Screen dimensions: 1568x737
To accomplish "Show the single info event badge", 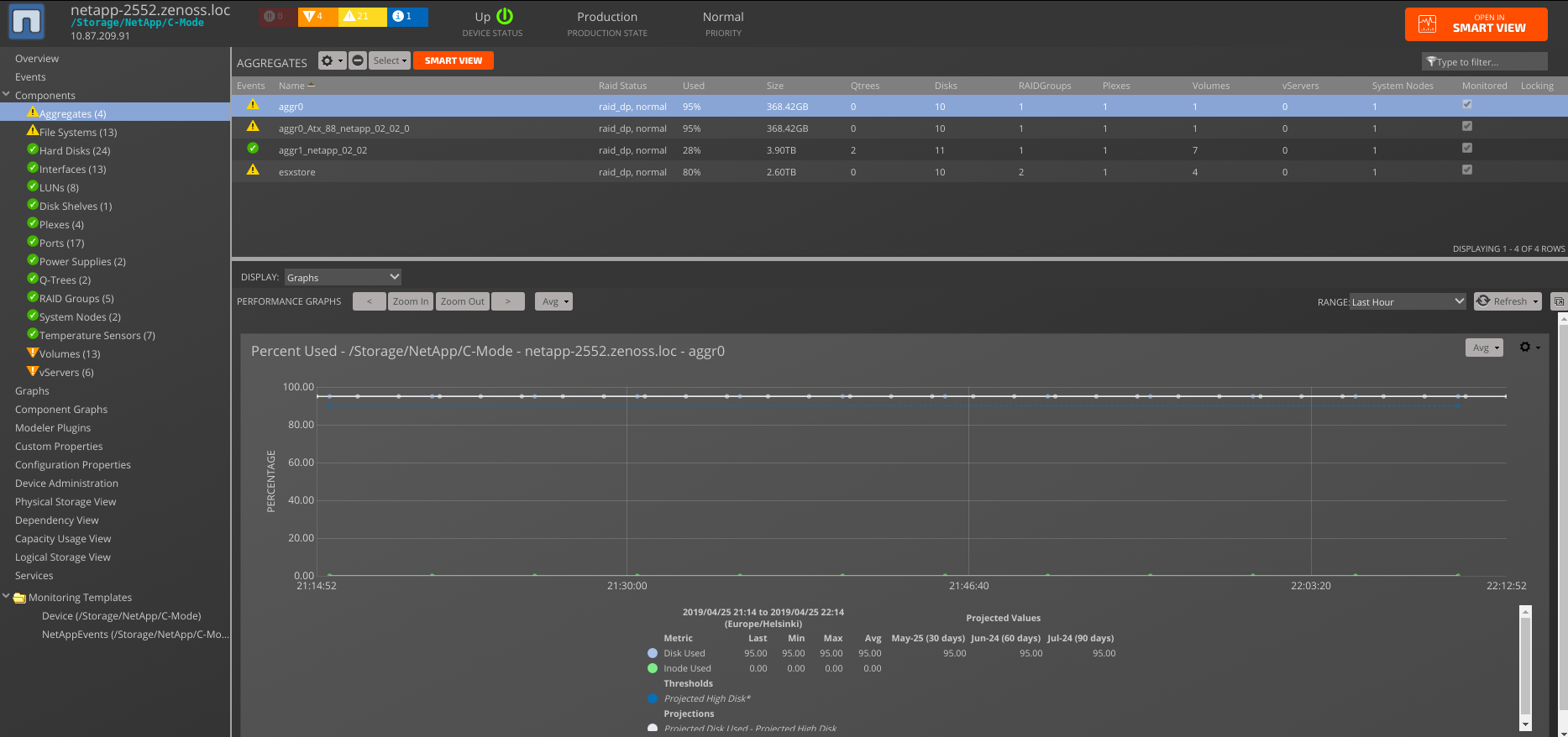I will (x=407, y=16).
